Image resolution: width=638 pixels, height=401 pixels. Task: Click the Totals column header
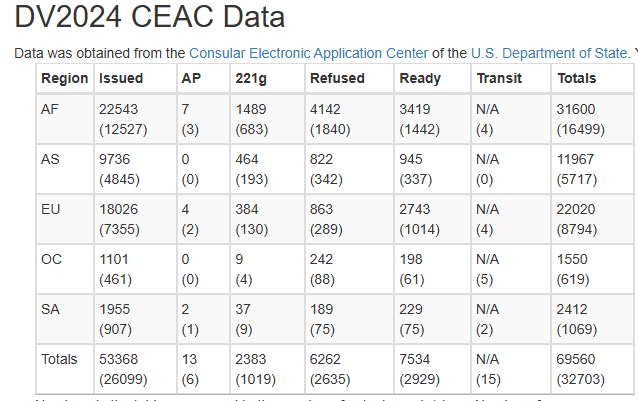[577, 78]
